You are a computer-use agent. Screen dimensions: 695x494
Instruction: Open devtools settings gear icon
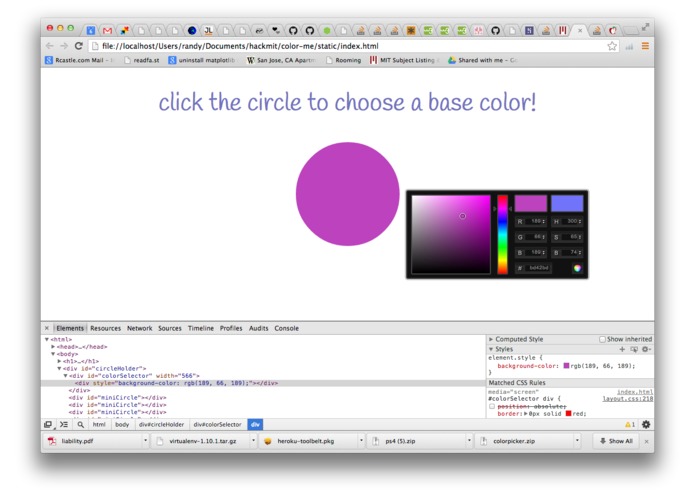pos(646,424)
